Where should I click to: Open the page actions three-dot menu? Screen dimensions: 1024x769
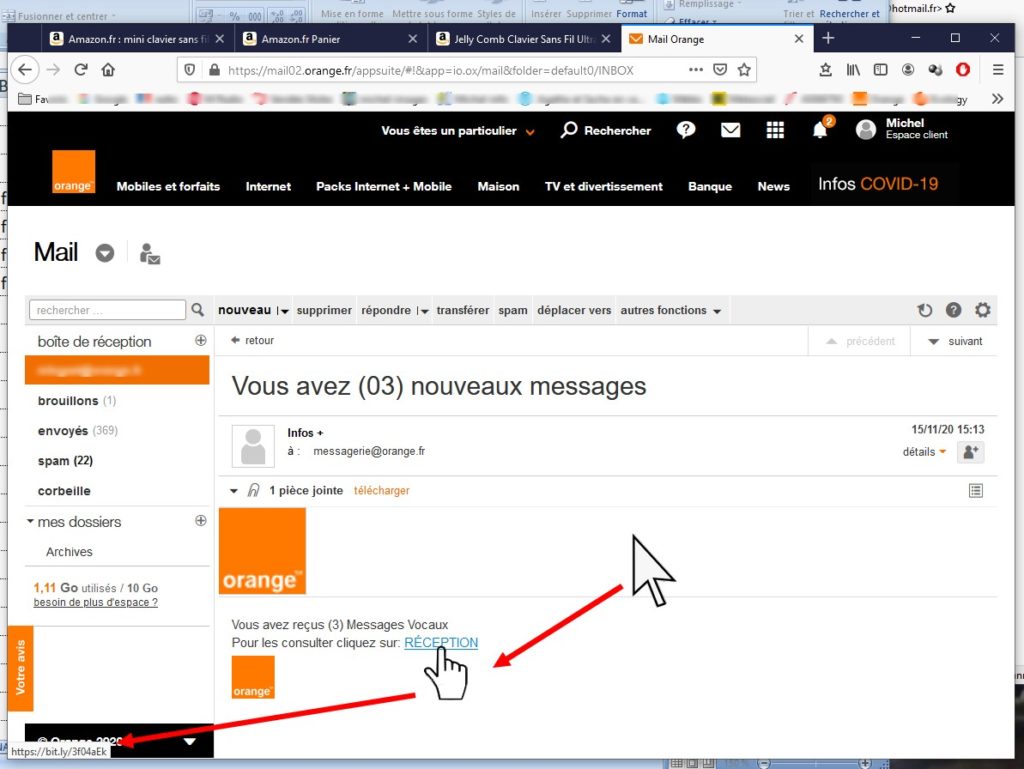(696, 70)
